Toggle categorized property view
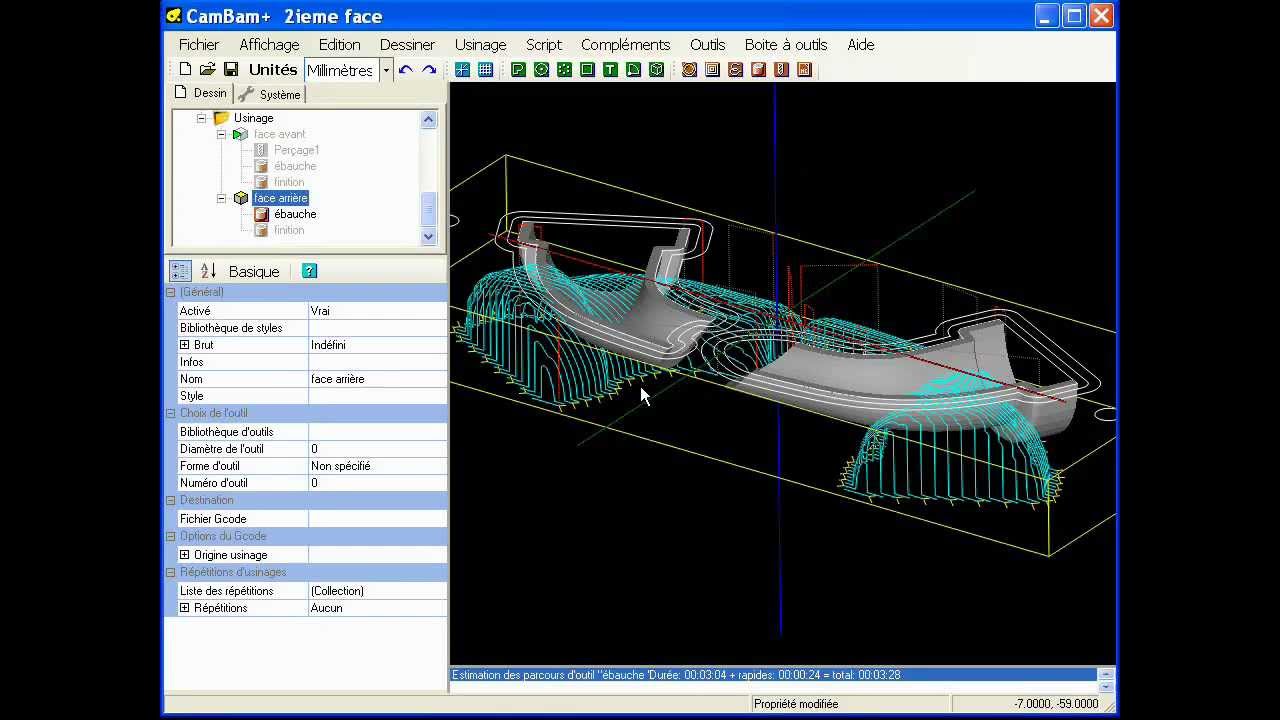The width and height of the screenshot is (1280, 720). pos(180,271)
